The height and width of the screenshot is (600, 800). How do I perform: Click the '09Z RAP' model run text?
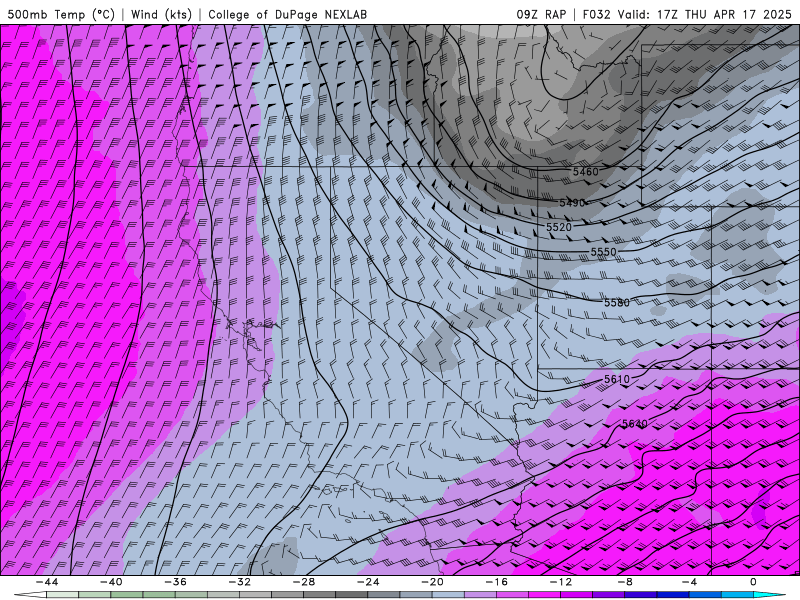pos(541,14)
